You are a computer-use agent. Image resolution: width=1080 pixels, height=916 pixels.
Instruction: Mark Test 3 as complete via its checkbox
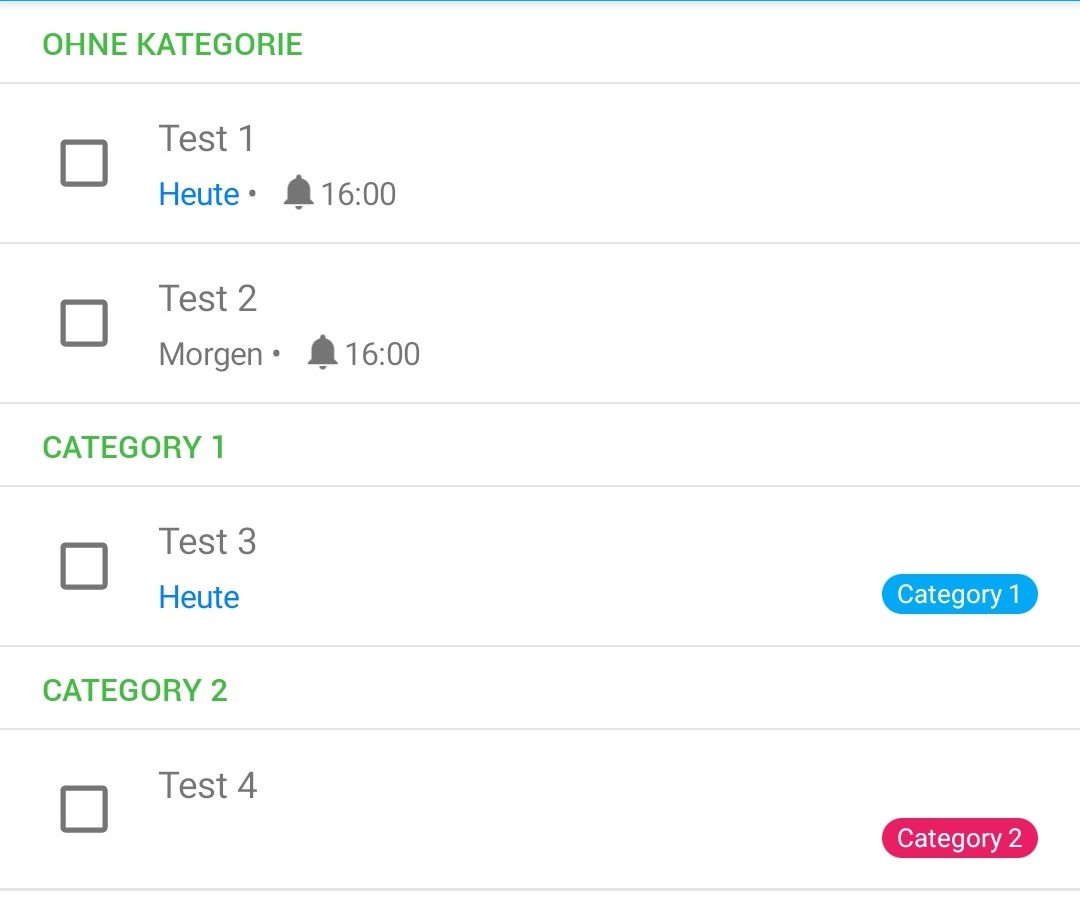[84, 565]
